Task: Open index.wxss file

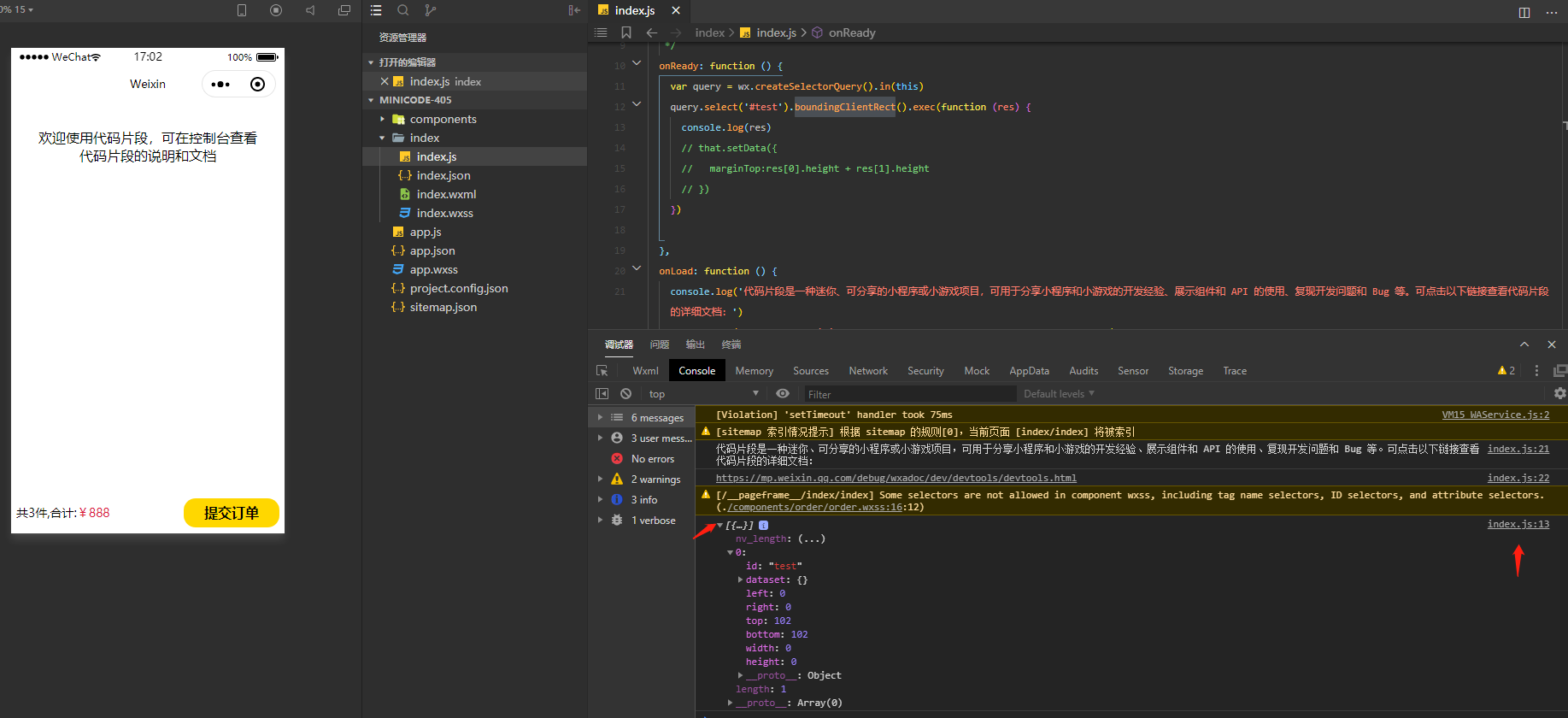Action: pos(444,213)
